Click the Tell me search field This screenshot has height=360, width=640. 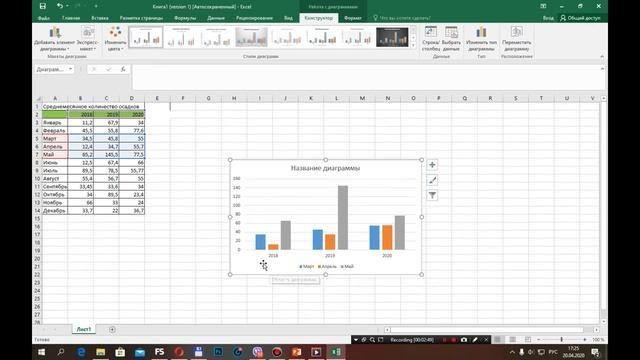[x=402, y=18]
